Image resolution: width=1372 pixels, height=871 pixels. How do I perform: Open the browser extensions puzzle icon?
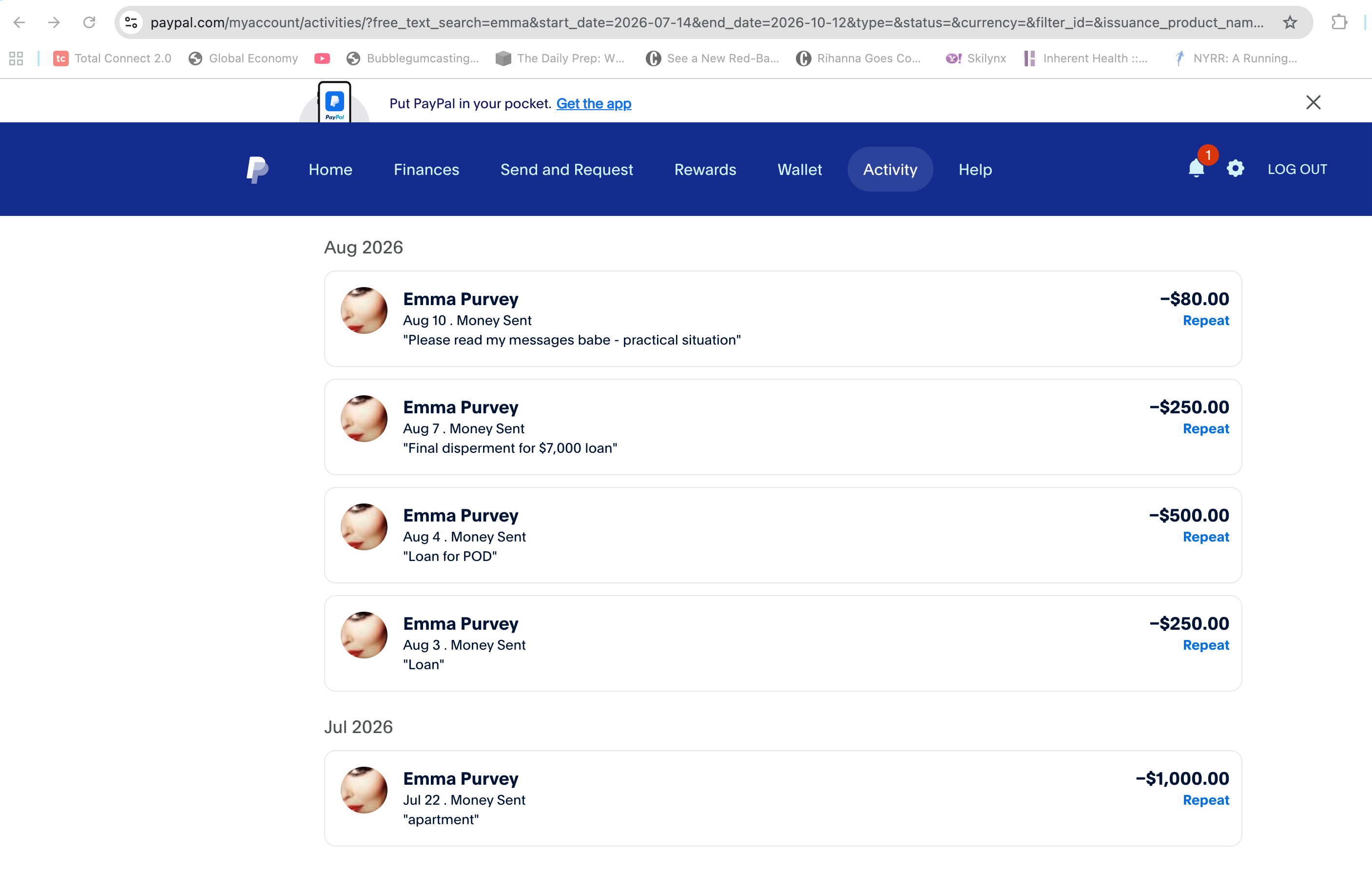click(1339, 23)
